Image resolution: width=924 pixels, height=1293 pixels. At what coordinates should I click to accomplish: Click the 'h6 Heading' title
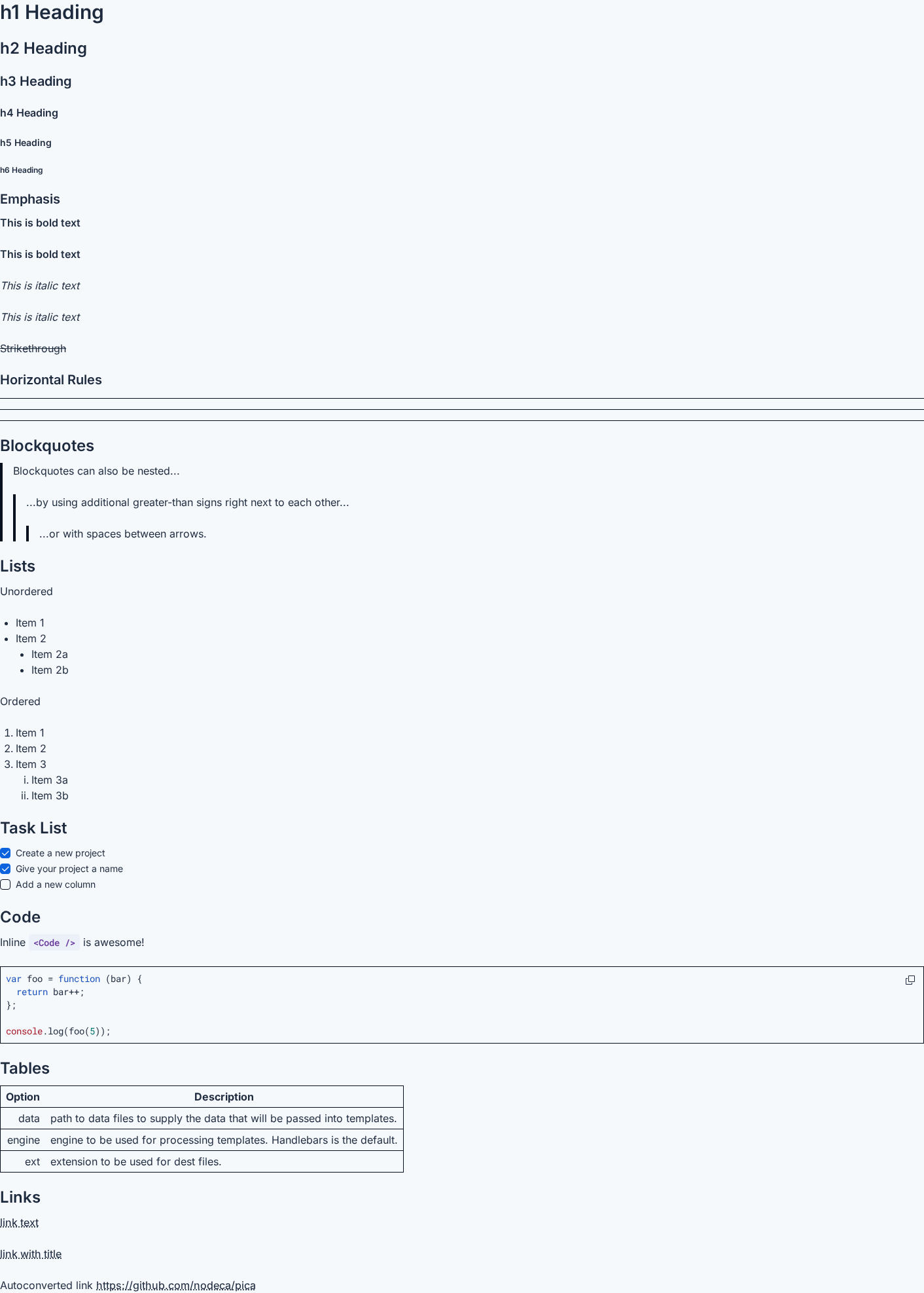(22, 170)
